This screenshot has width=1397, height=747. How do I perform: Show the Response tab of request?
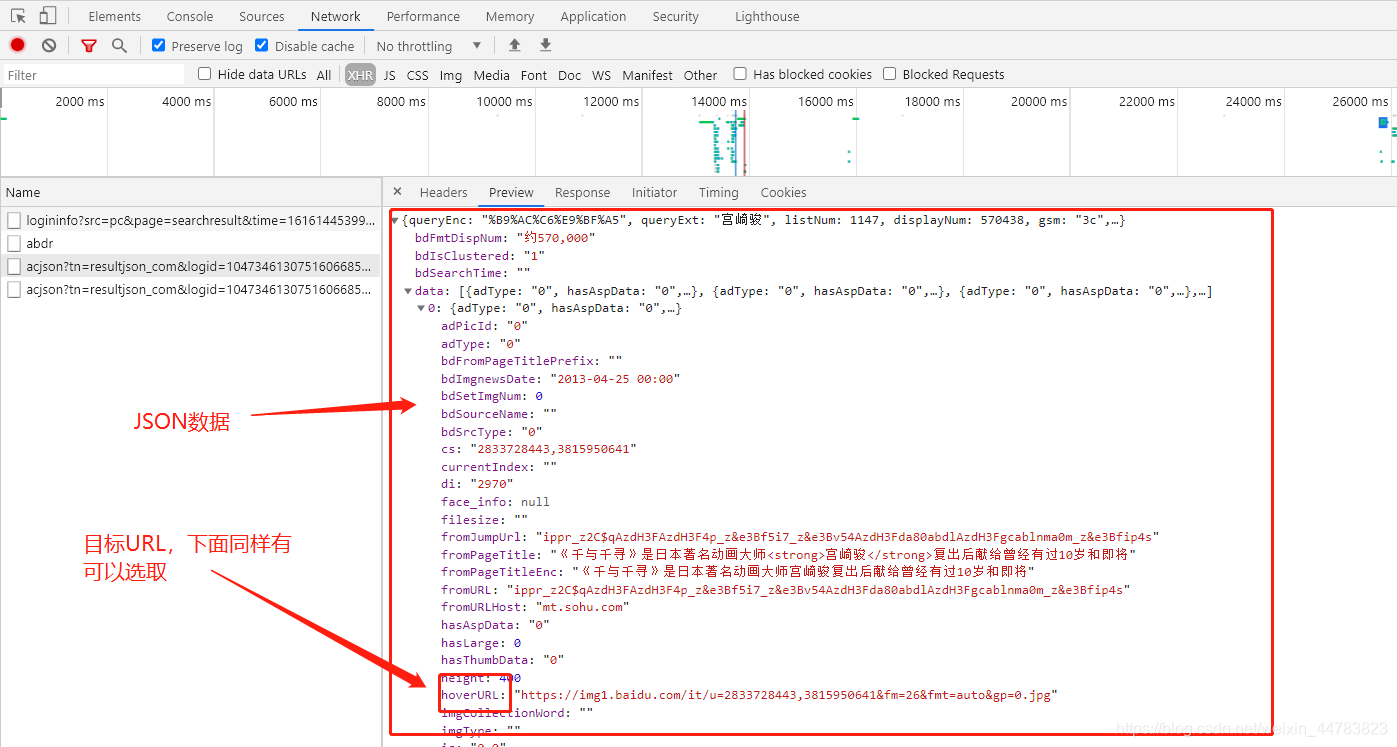click(582, 192)
